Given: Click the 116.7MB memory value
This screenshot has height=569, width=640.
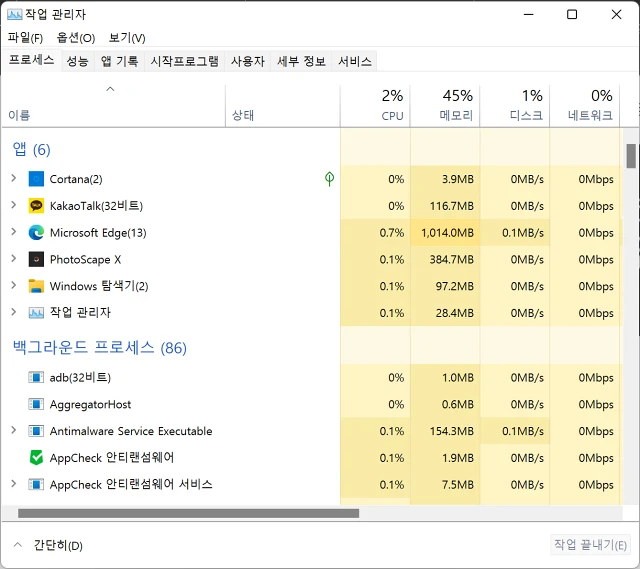Looking at the screenshot, I should [x=451, y=206].
